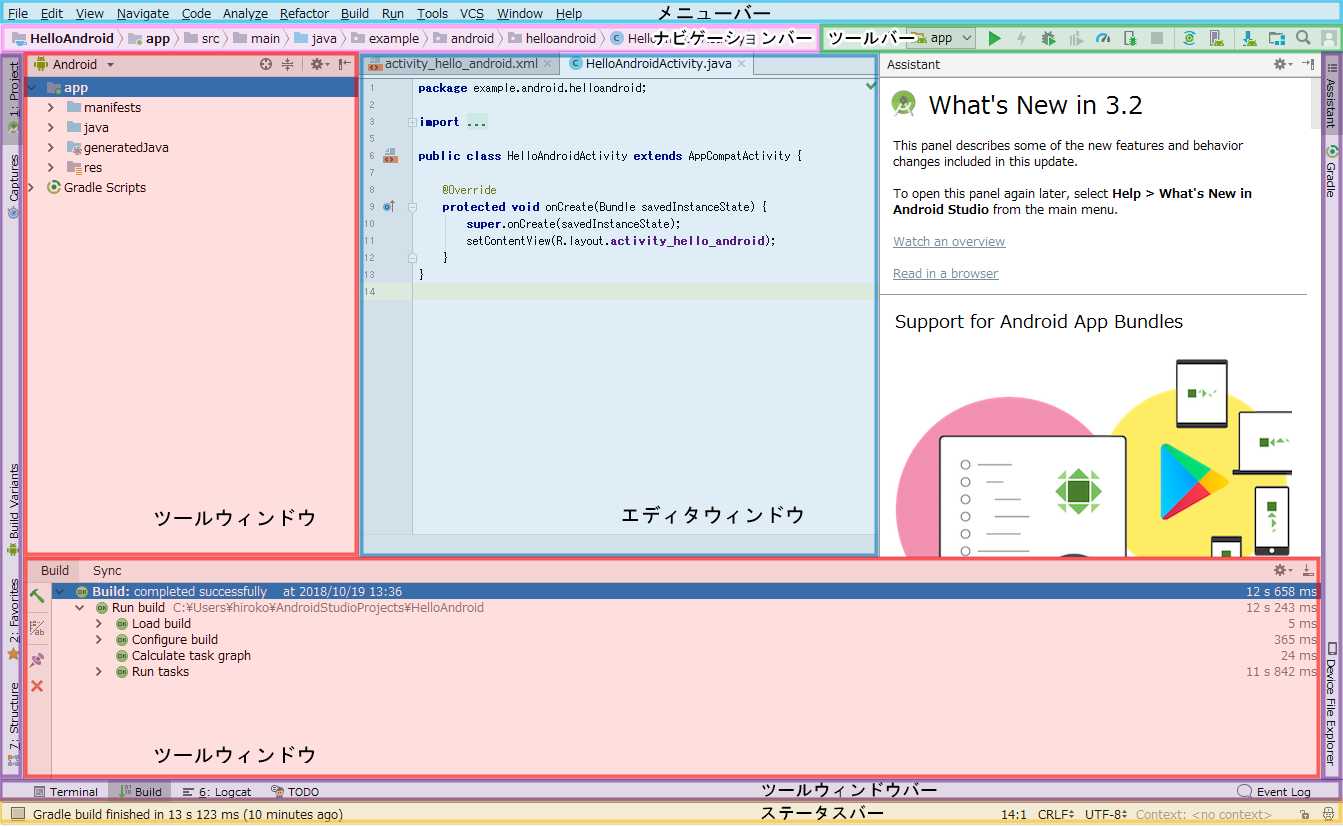Toggle the Build output view mode icon
Screen dimensions: 1343x827
tap(37, 628)
